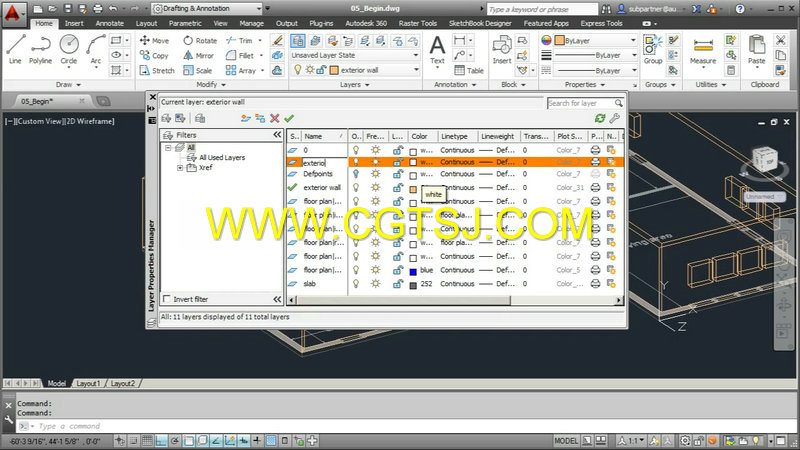Click the Move tool
Viewport: 800px width, 450px height.
pos(154,40)
